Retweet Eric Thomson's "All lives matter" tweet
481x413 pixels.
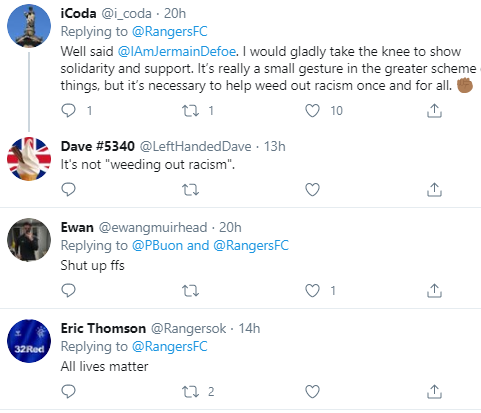coord(190,392)
